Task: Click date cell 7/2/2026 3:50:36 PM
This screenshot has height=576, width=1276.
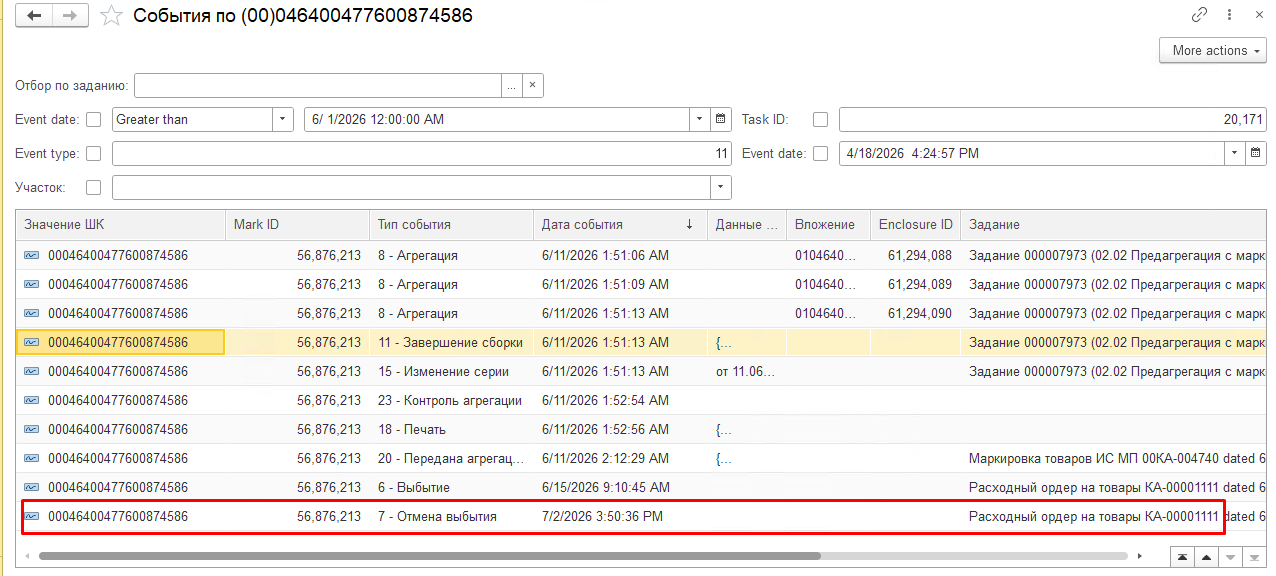Action: tap(620, 516)
